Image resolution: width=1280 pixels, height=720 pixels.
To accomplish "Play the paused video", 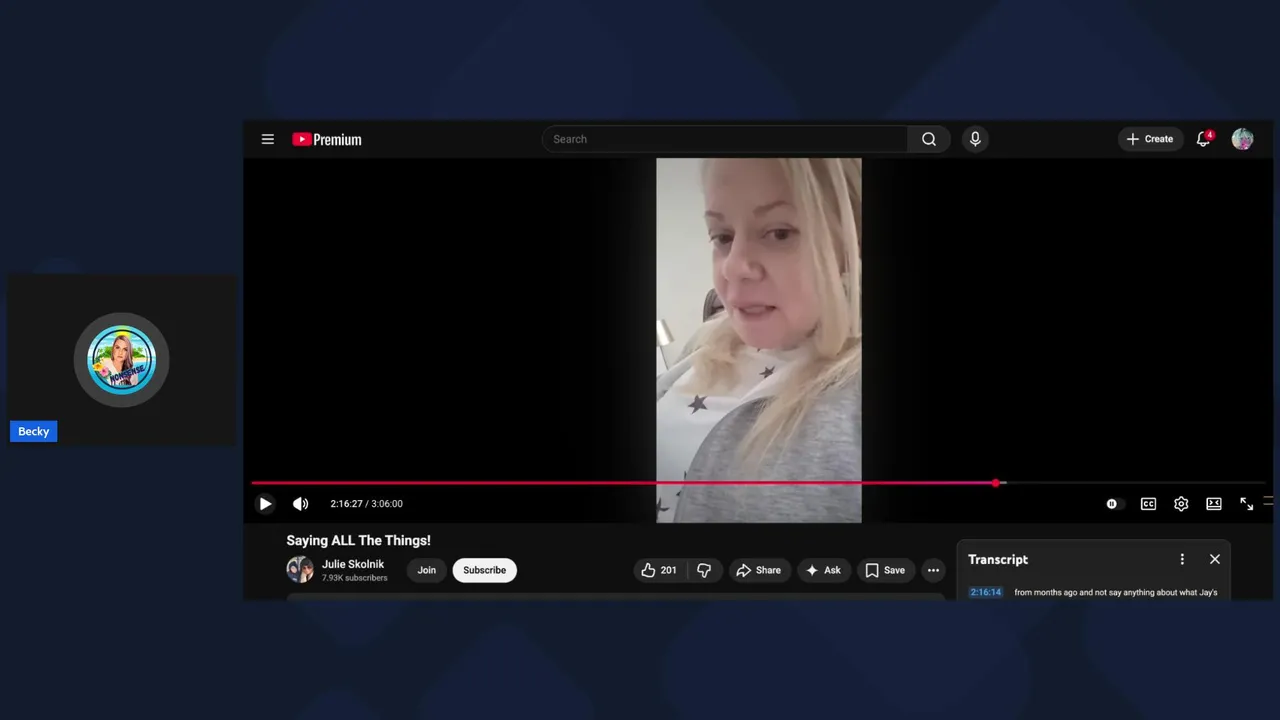I will [265, 504].
